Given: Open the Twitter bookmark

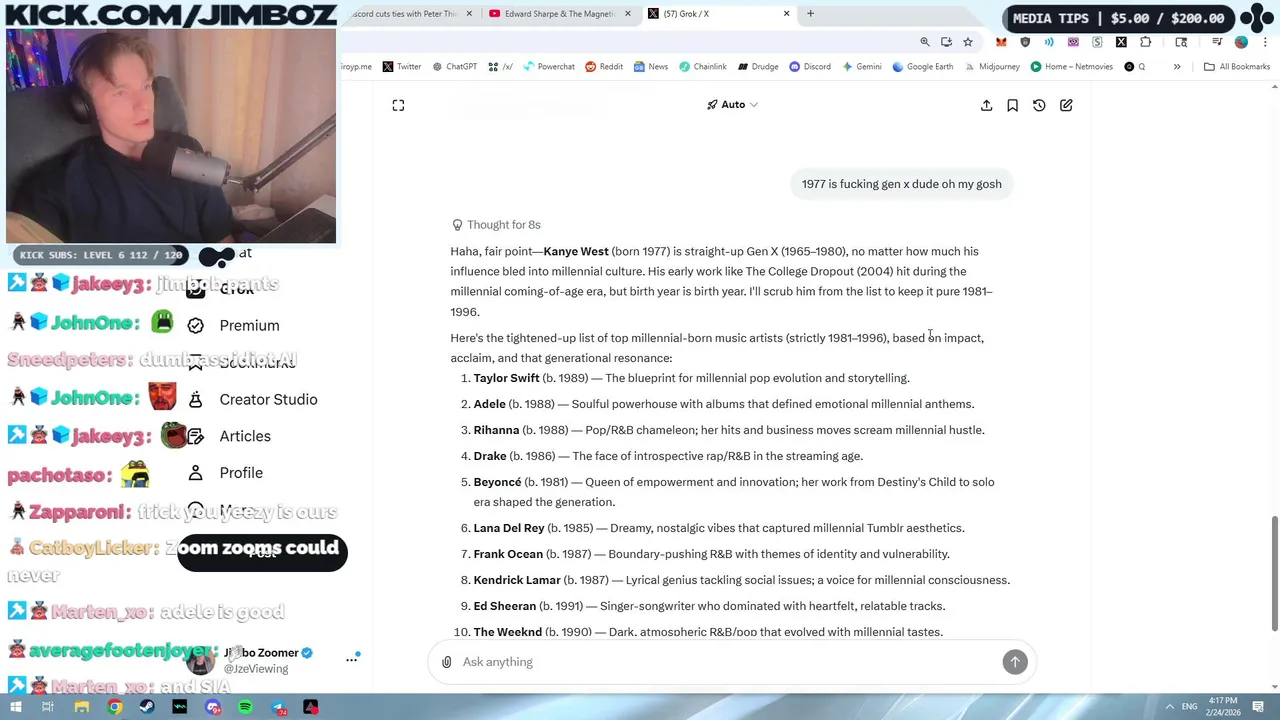Looking at the screenshot, I should point(402,67).
